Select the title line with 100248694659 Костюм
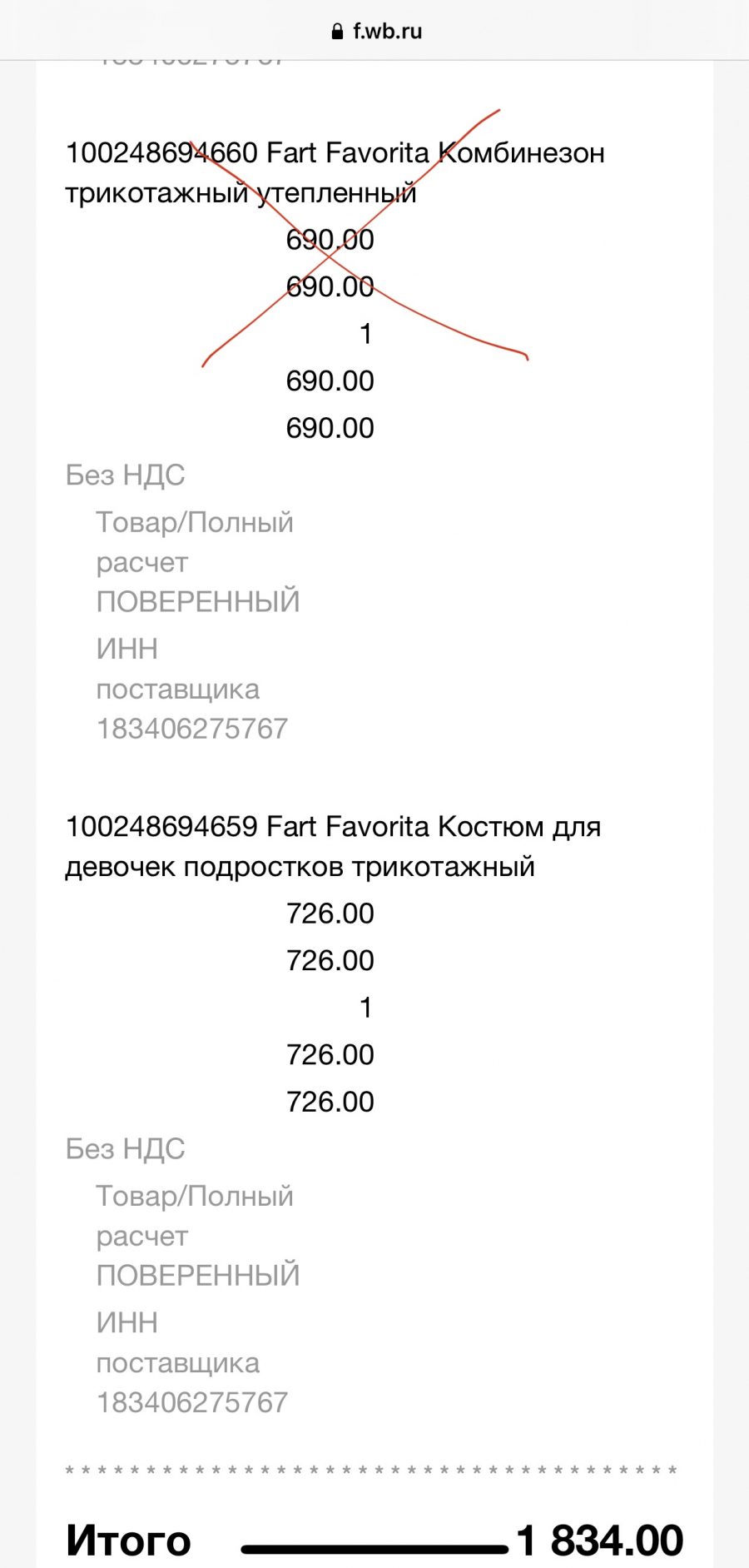The width and height of the screenshot is (749, 1568). point(333,827)
